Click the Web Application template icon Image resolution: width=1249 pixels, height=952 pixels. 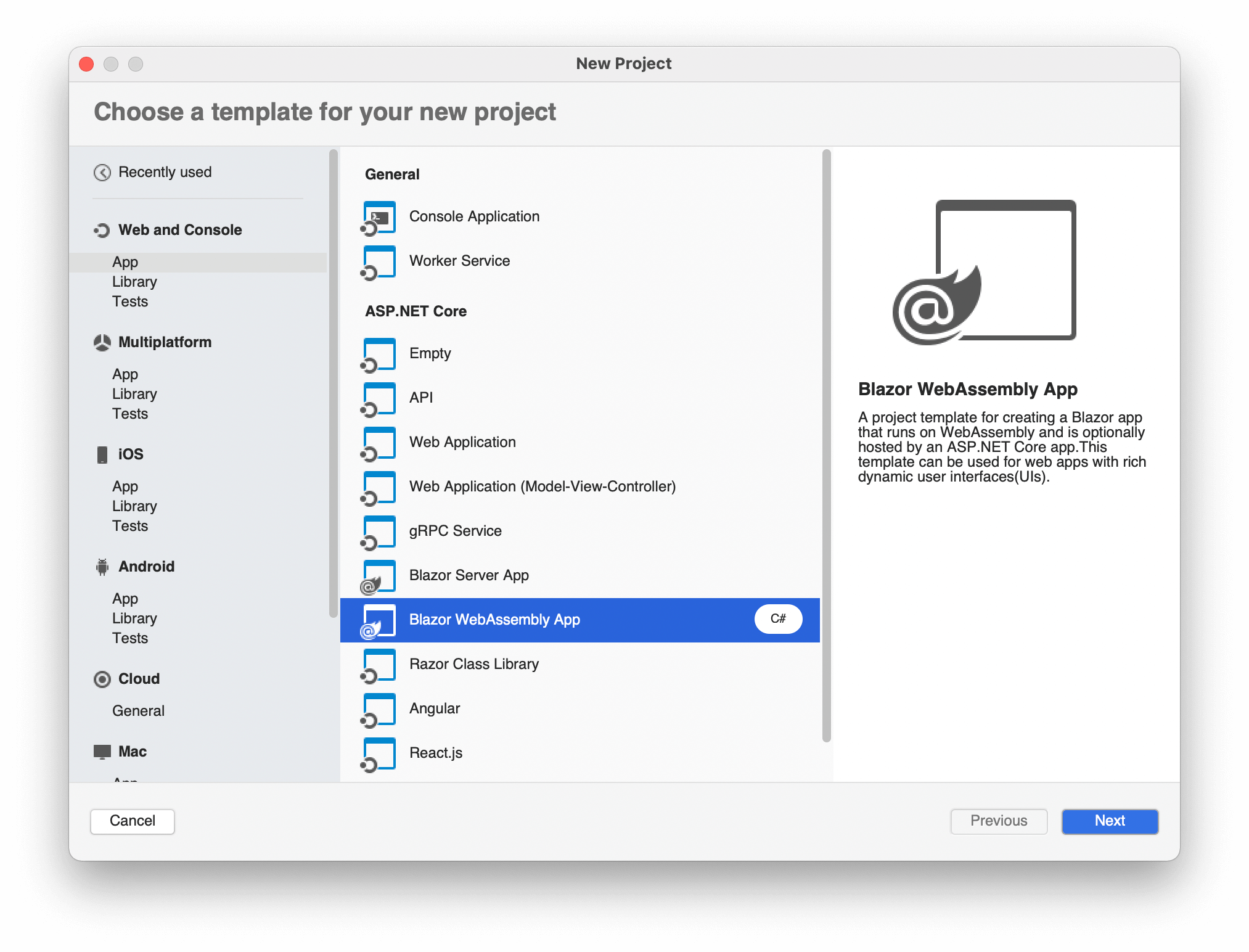[379, 444]
